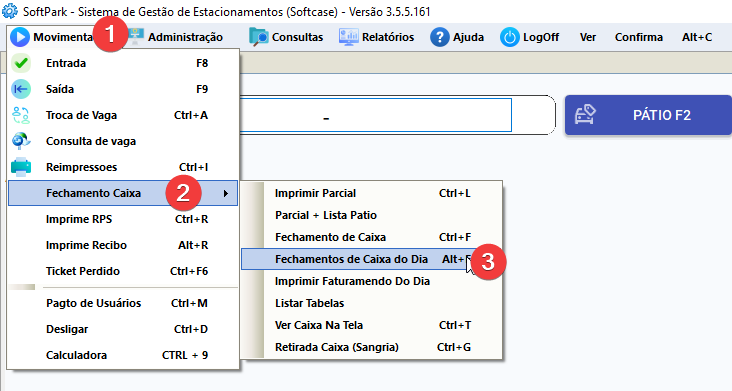This screenshot has height=391, width=732.
Task: Select Saída F9 menu entry
Action: click(123, 89)
